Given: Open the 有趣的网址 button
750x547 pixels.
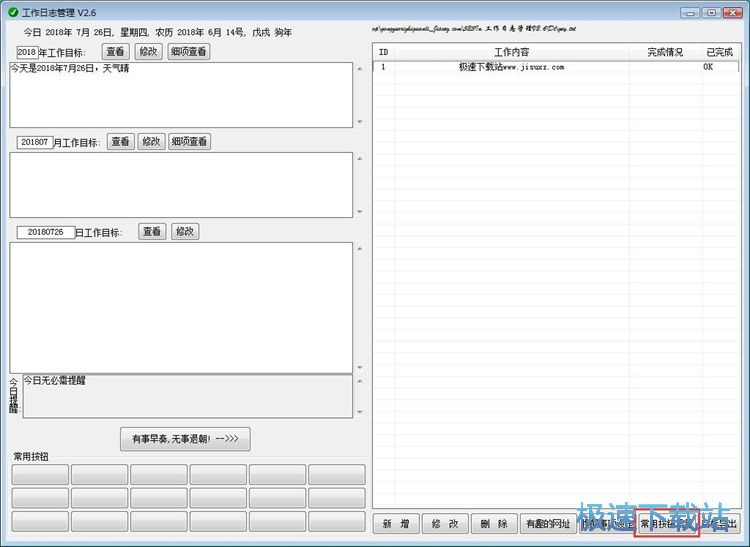Looking at the screenshot, I should pyautogui.click(x=548, y=524).
